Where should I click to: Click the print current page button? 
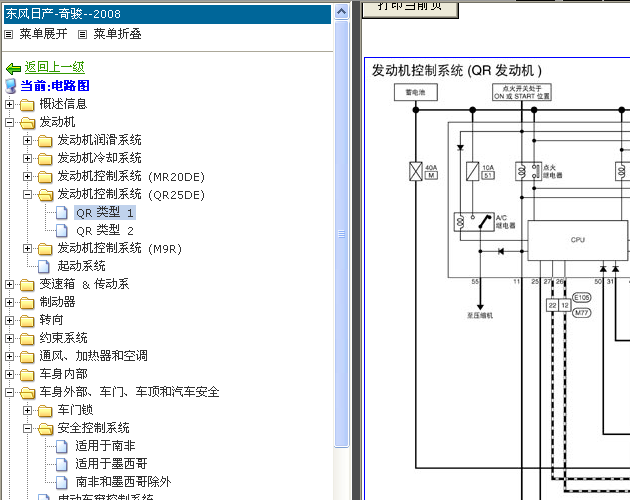pos(410,8)
